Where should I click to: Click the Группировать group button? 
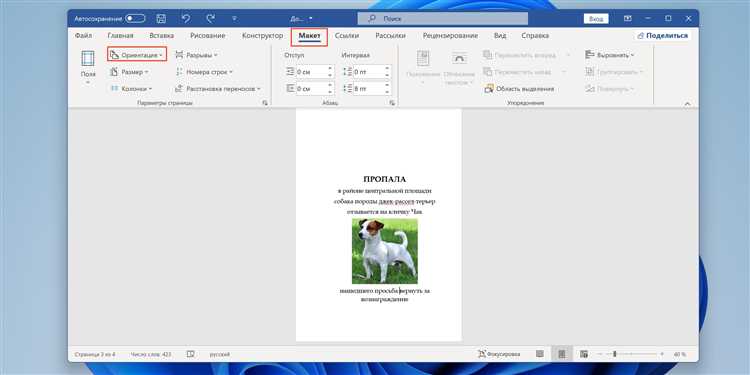[614, 72]
